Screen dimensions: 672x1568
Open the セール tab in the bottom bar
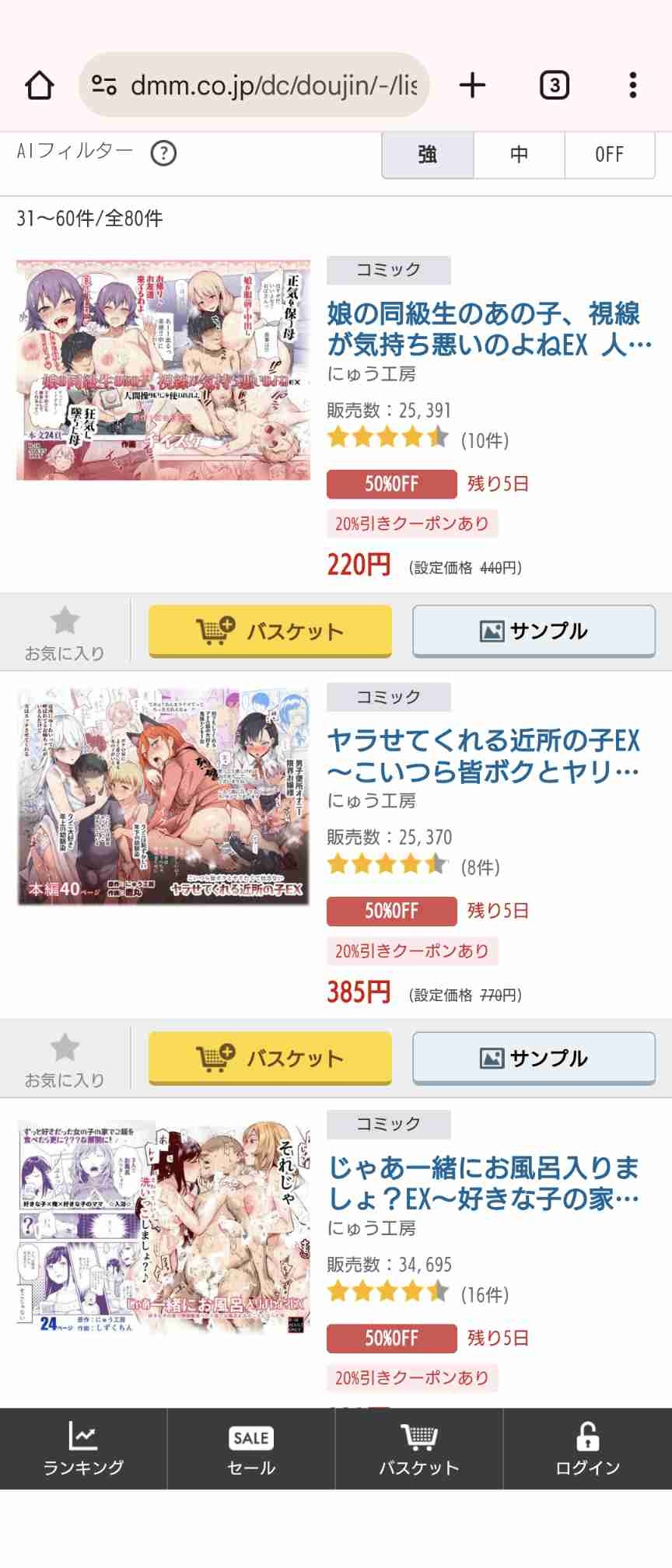251,1448
